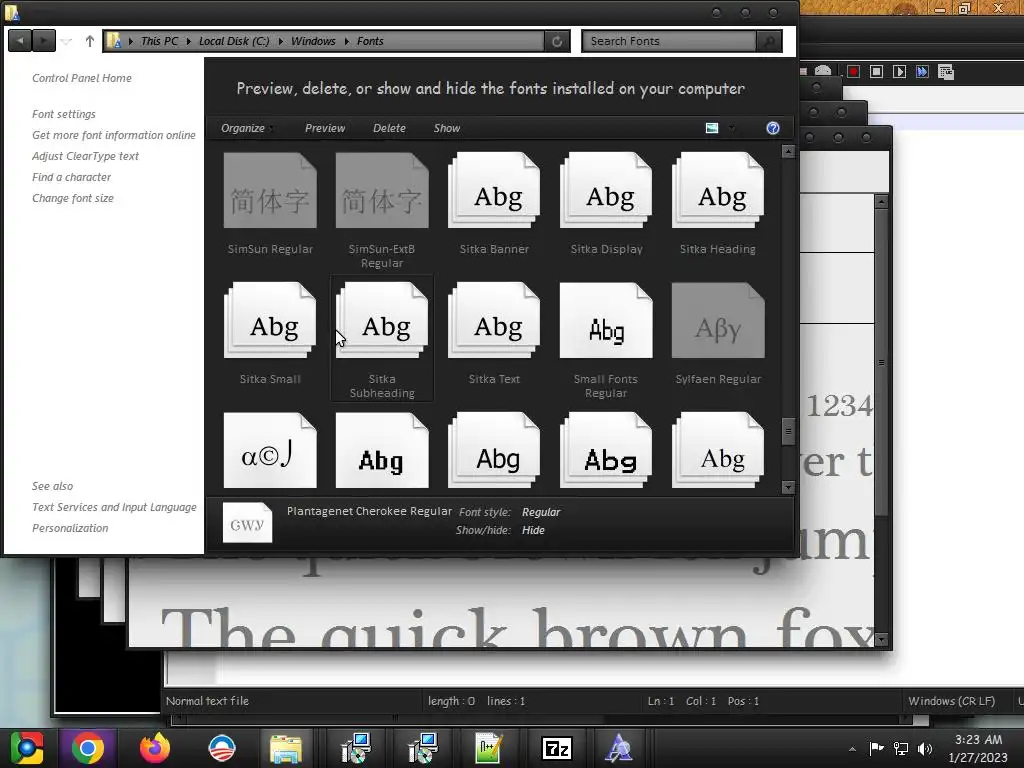The width and height of the screenshot is (1024, 768).
Task: Select the Sitka Heading font family
Action: click(718, 204)
